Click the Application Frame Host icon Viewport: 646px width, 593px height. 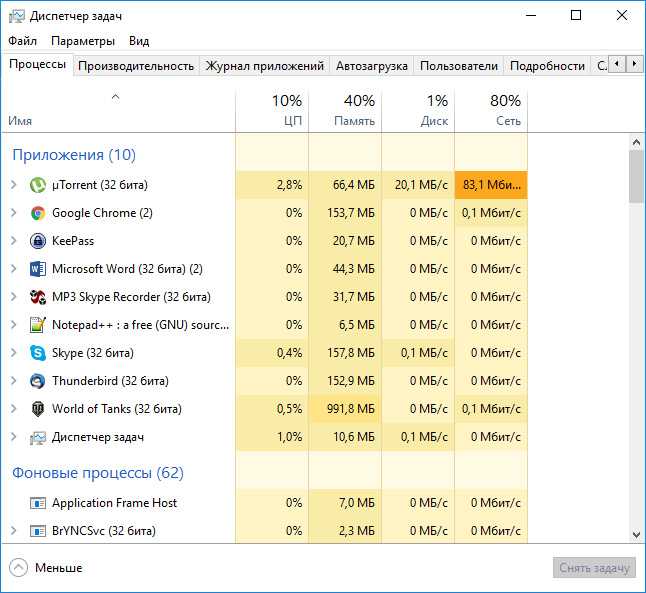click(x=38, y=503)
